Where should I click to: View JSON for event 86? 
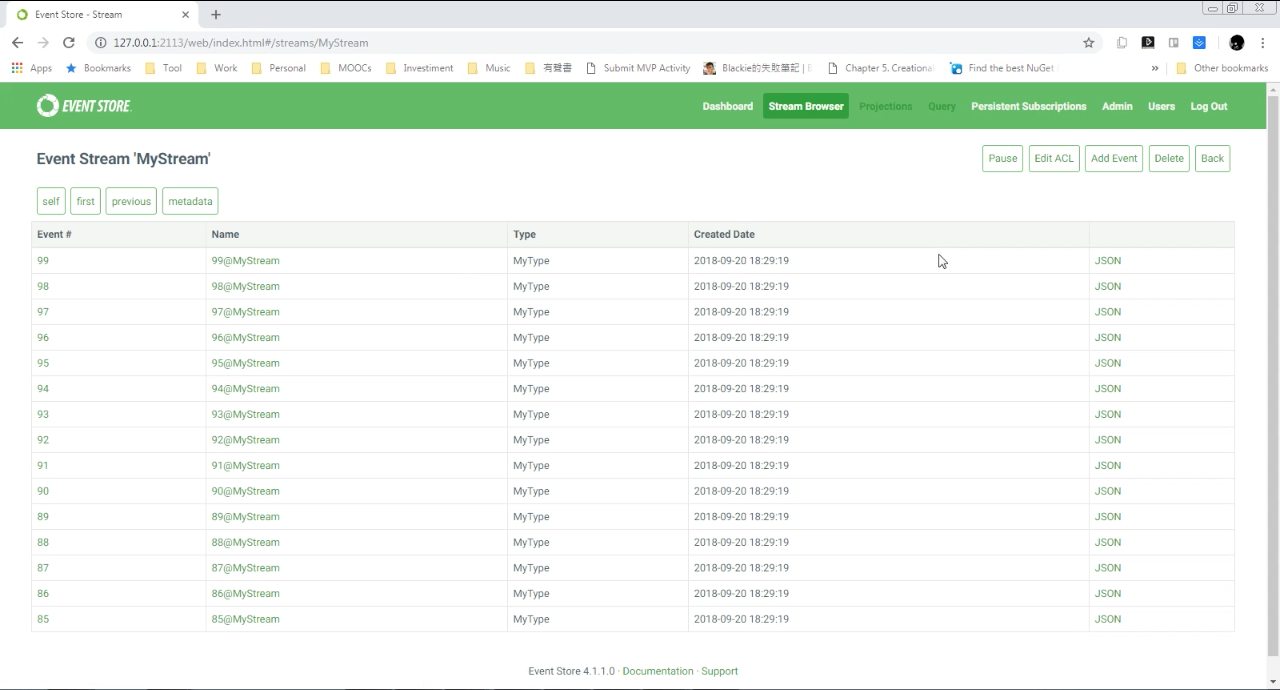pos(1108,593)
